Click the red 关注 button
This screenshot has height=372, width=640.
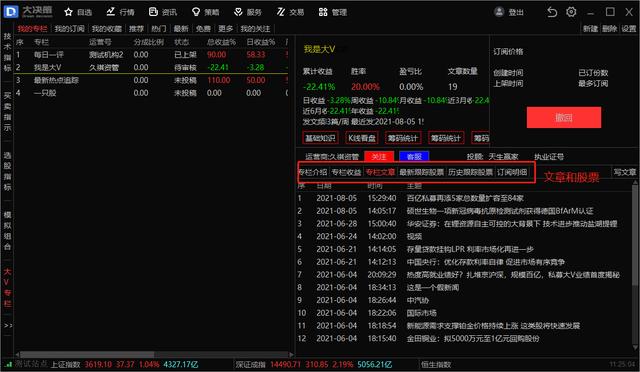(x=379, y=156)
